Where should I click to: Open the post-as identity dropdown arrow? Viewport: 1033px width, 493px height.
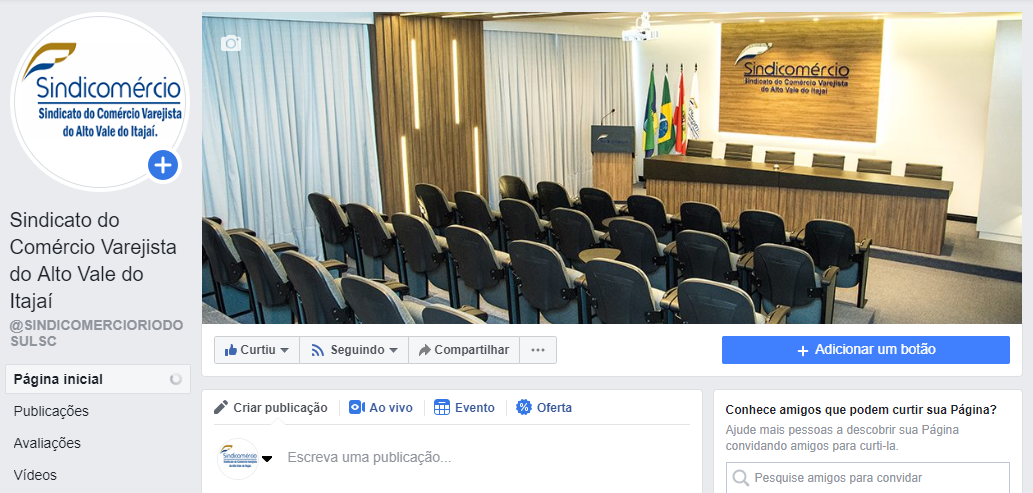(x=267, y=459)
